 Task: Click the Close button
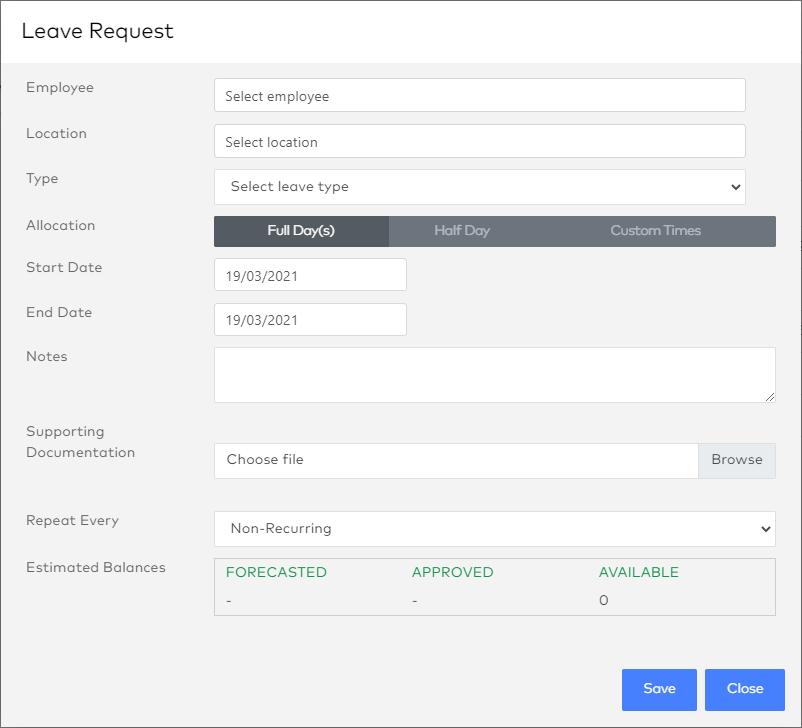tap(744, 689)
